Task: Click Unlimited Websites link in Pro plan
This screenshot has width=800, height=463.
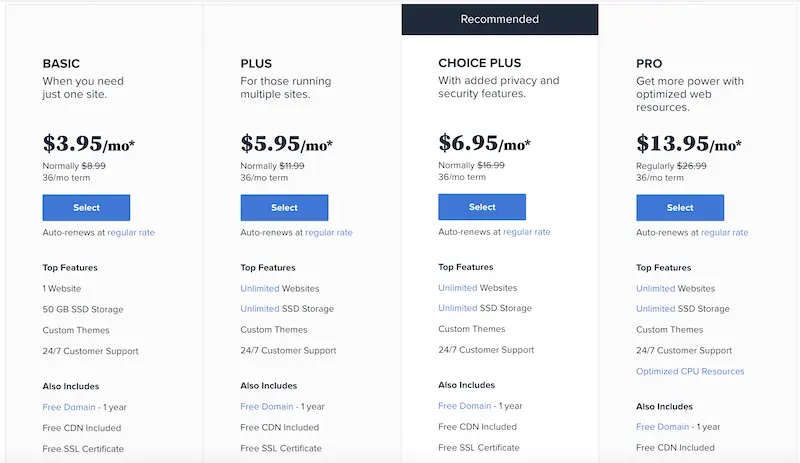Action: point(656,289)
